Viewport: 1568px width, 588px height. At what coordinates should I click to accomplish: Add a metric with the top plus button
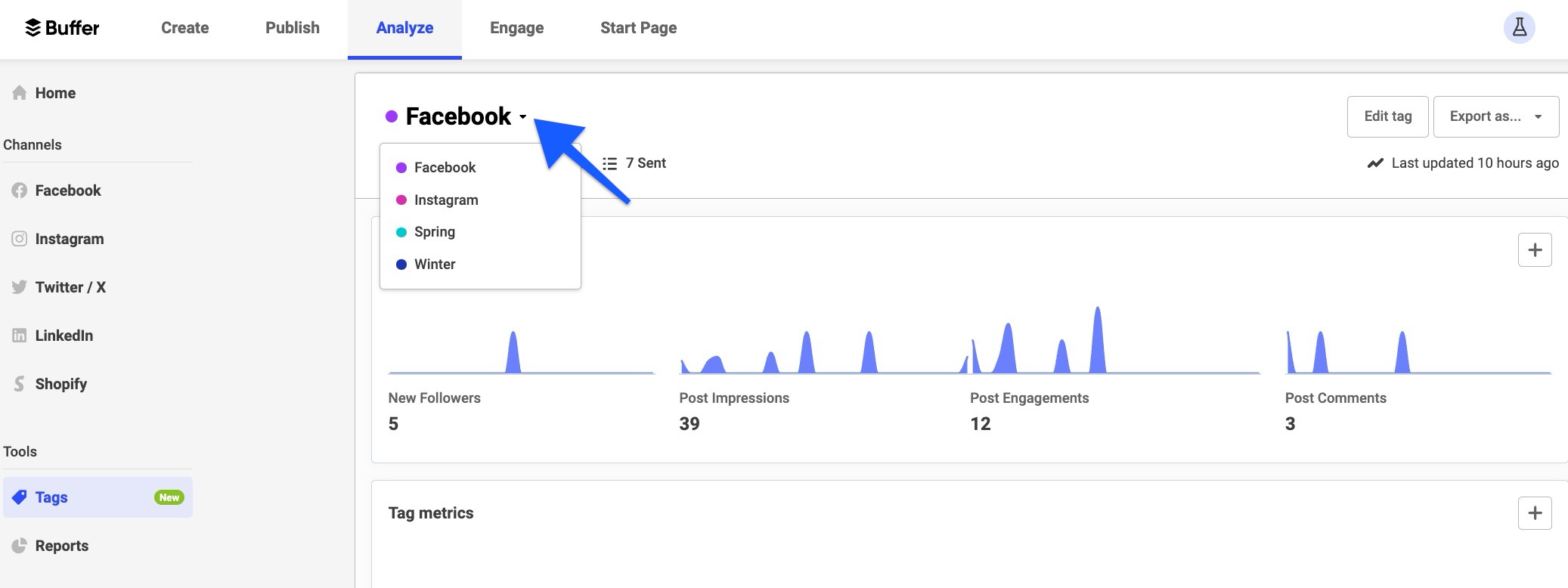pyautogui.click(x=1535, y=250)
